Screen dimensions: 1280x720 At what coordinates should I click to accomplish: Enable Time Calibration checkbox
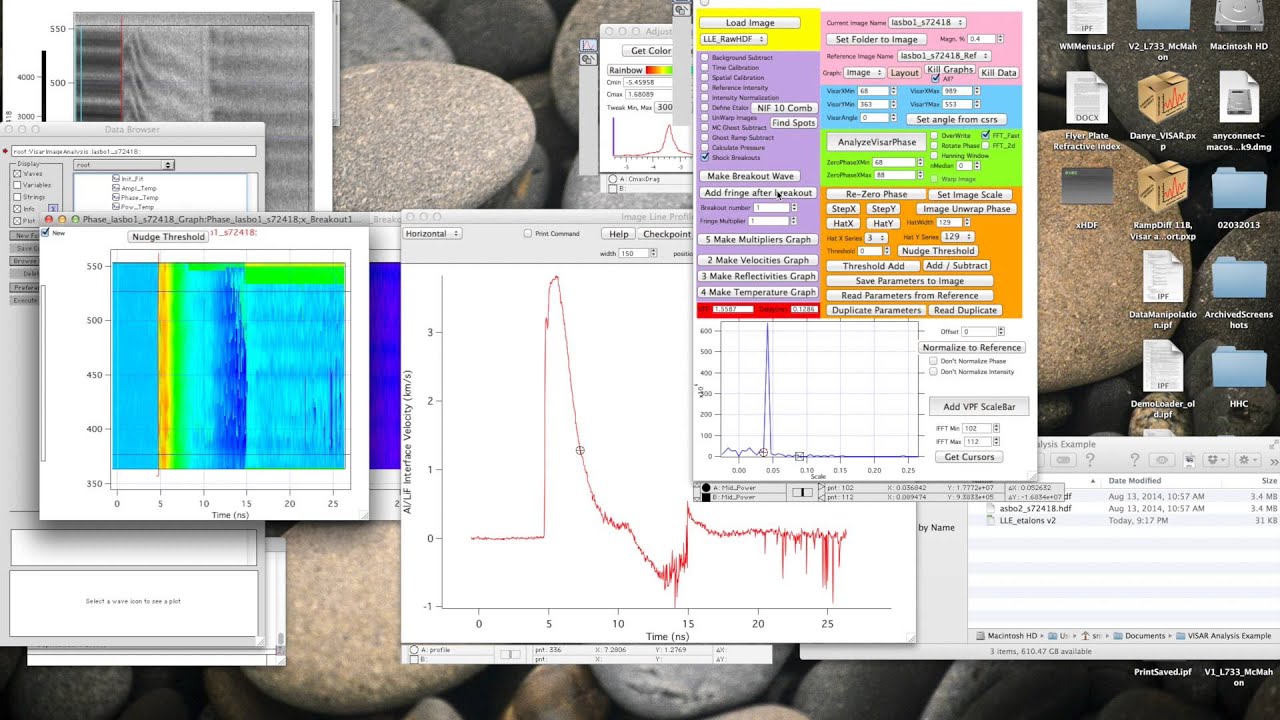click(x=705, y=68)
